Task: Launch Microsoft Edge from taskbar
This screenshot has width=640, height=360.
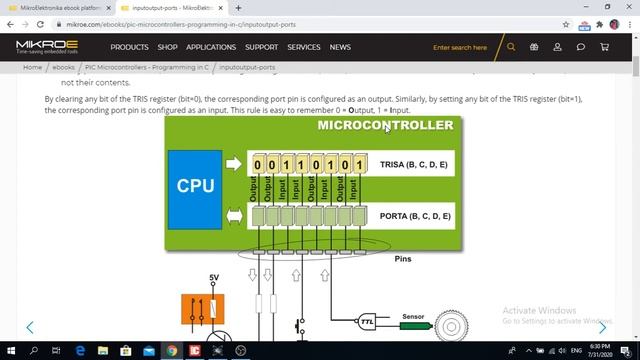Action: (80, 351)
